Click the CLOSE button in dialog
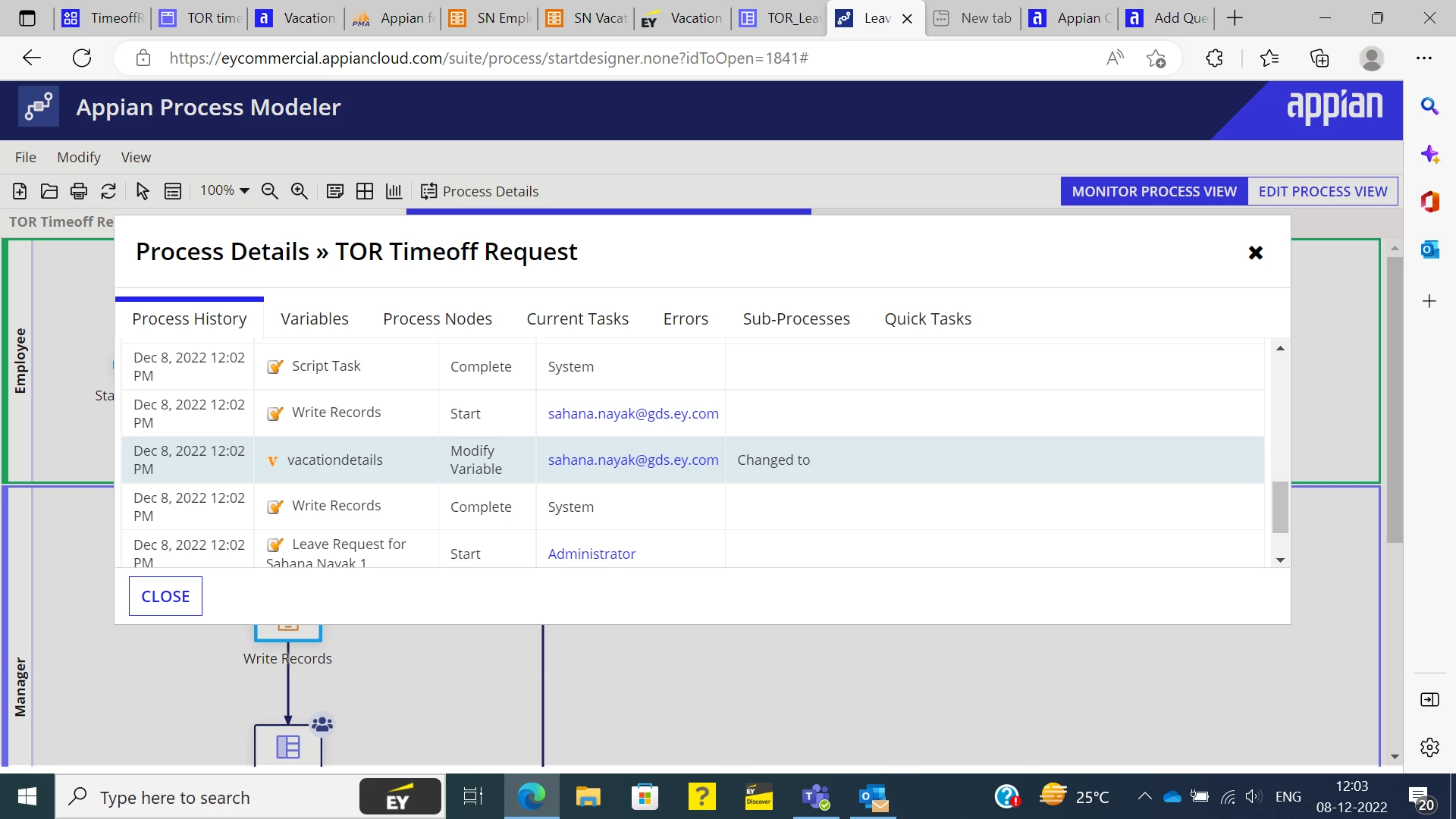 point(165,596)
